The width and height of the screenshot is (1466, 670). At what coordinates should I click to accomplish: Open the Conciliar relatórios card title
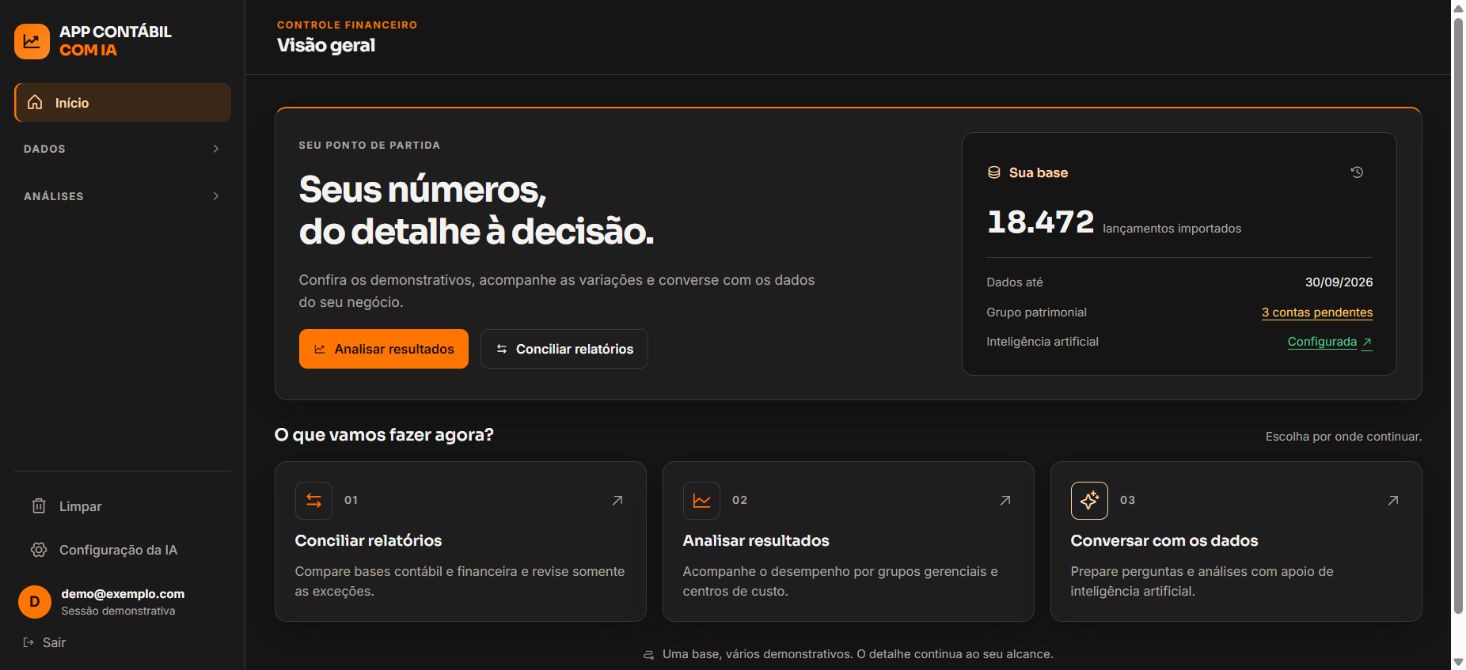coord(368,540)
